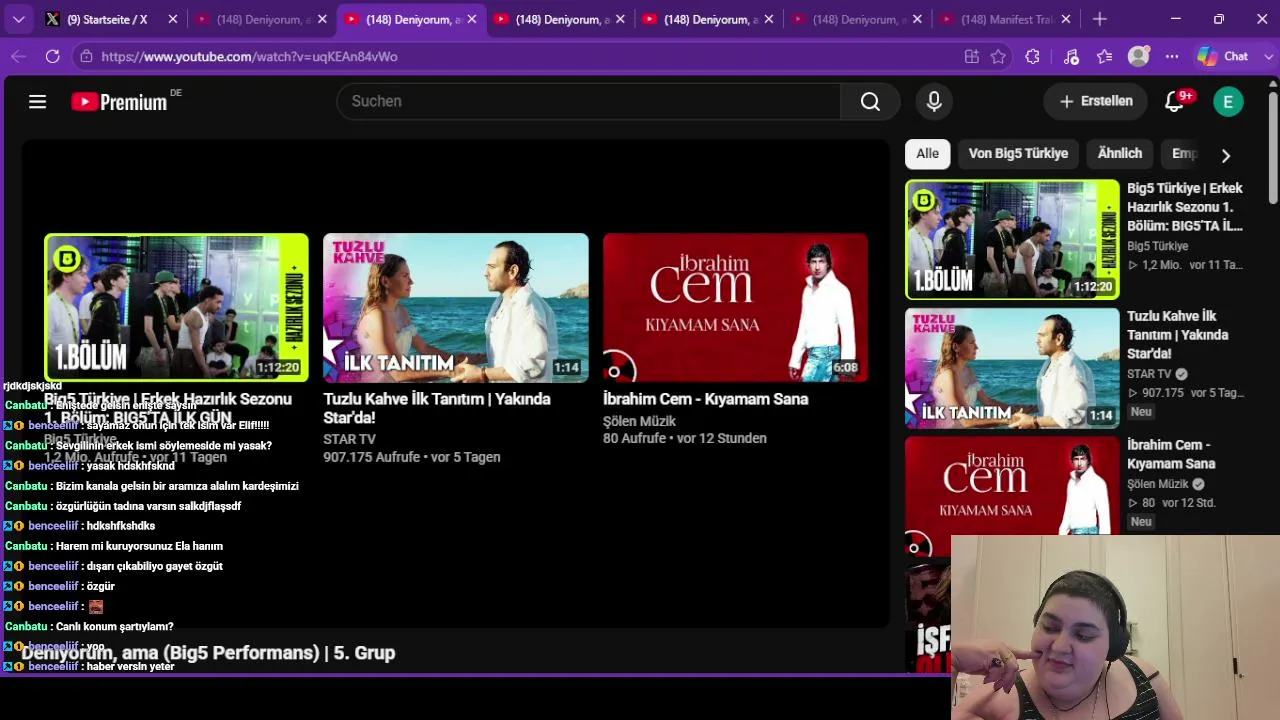Go back with the browser back arrow
The width and height of the screenshot is (1280, 720).
pyautogui.click(x=18, y=57)
